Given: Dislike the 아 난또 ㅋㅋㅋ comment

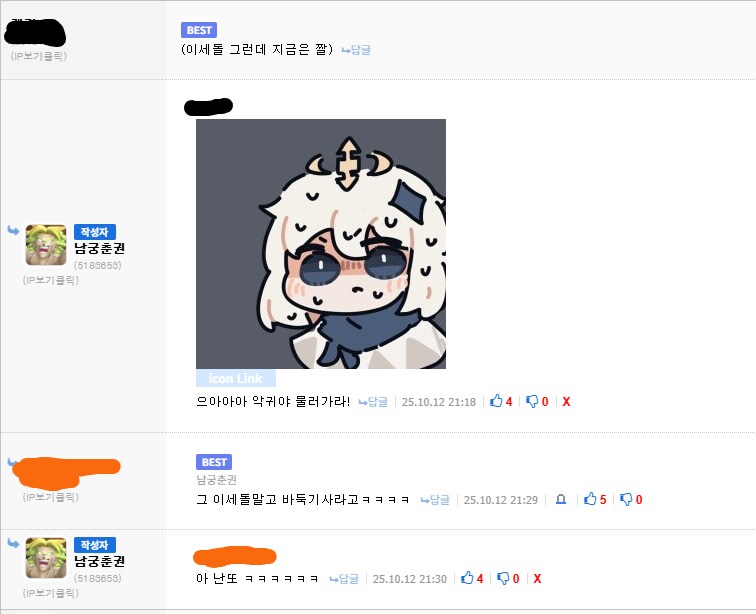Looking at the screenshot, I should click(x=508, y=578).
